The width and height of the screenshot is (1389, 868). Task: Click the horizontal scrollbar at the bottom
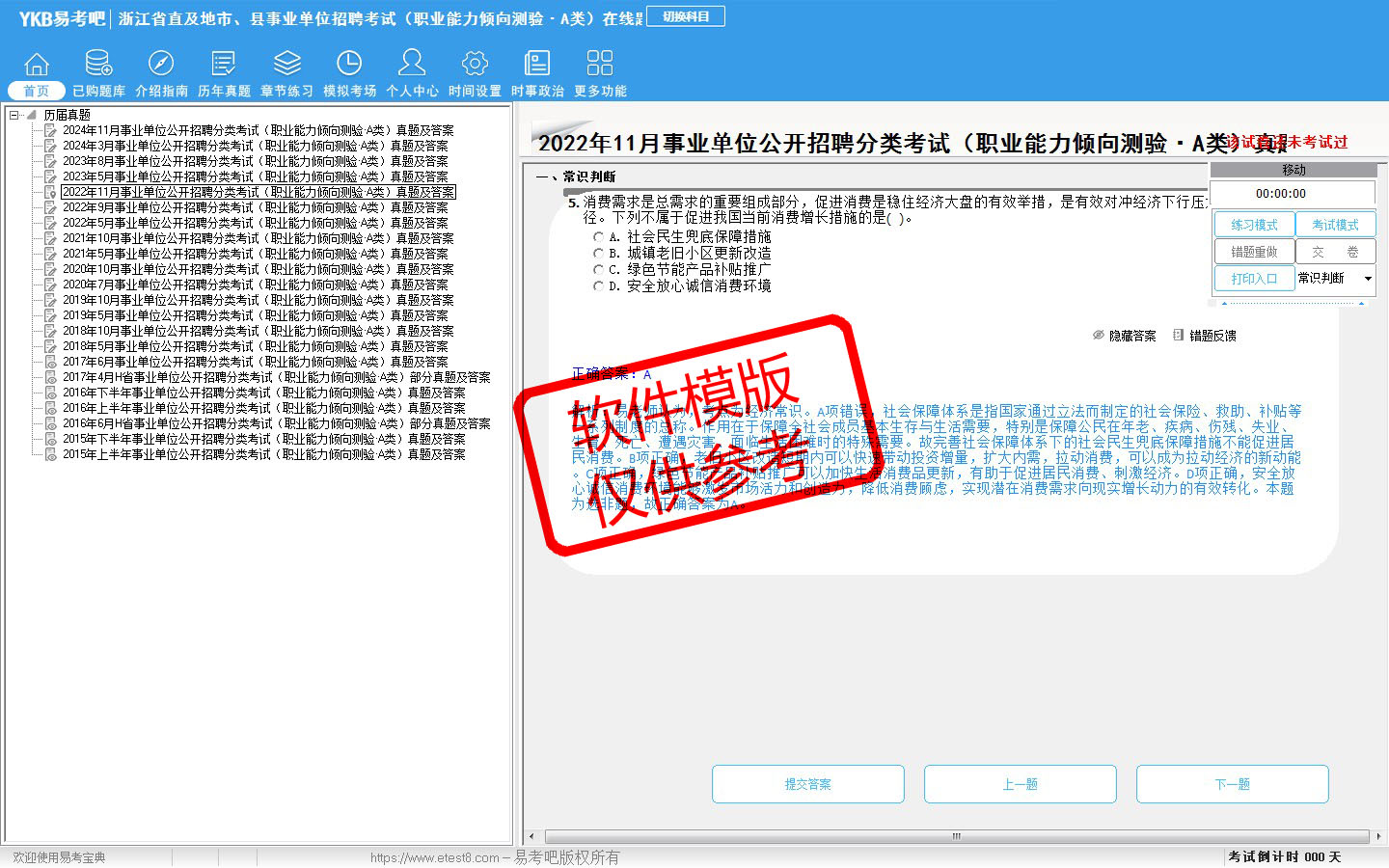pyautogui.click(x=956, y=836)
